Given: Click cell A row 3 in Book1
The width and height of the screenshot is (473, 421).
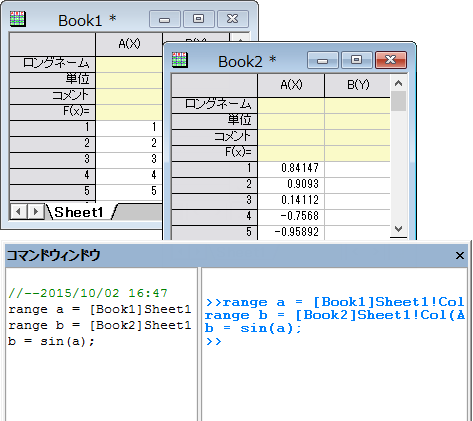Looking at the screenshot, I should click(129, 160).
